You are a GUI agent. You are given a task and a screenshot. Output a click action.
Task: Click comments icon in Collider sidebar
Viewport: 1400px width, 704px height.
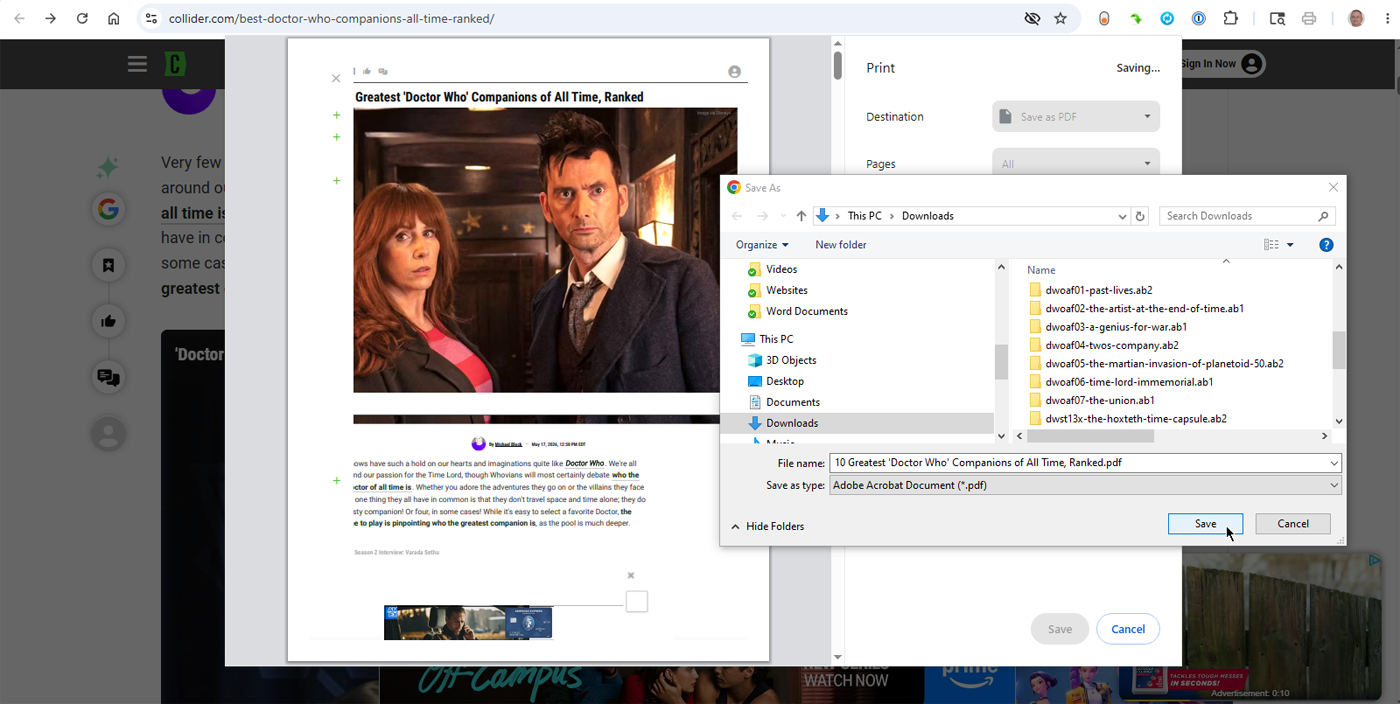(x=108, y=377)
